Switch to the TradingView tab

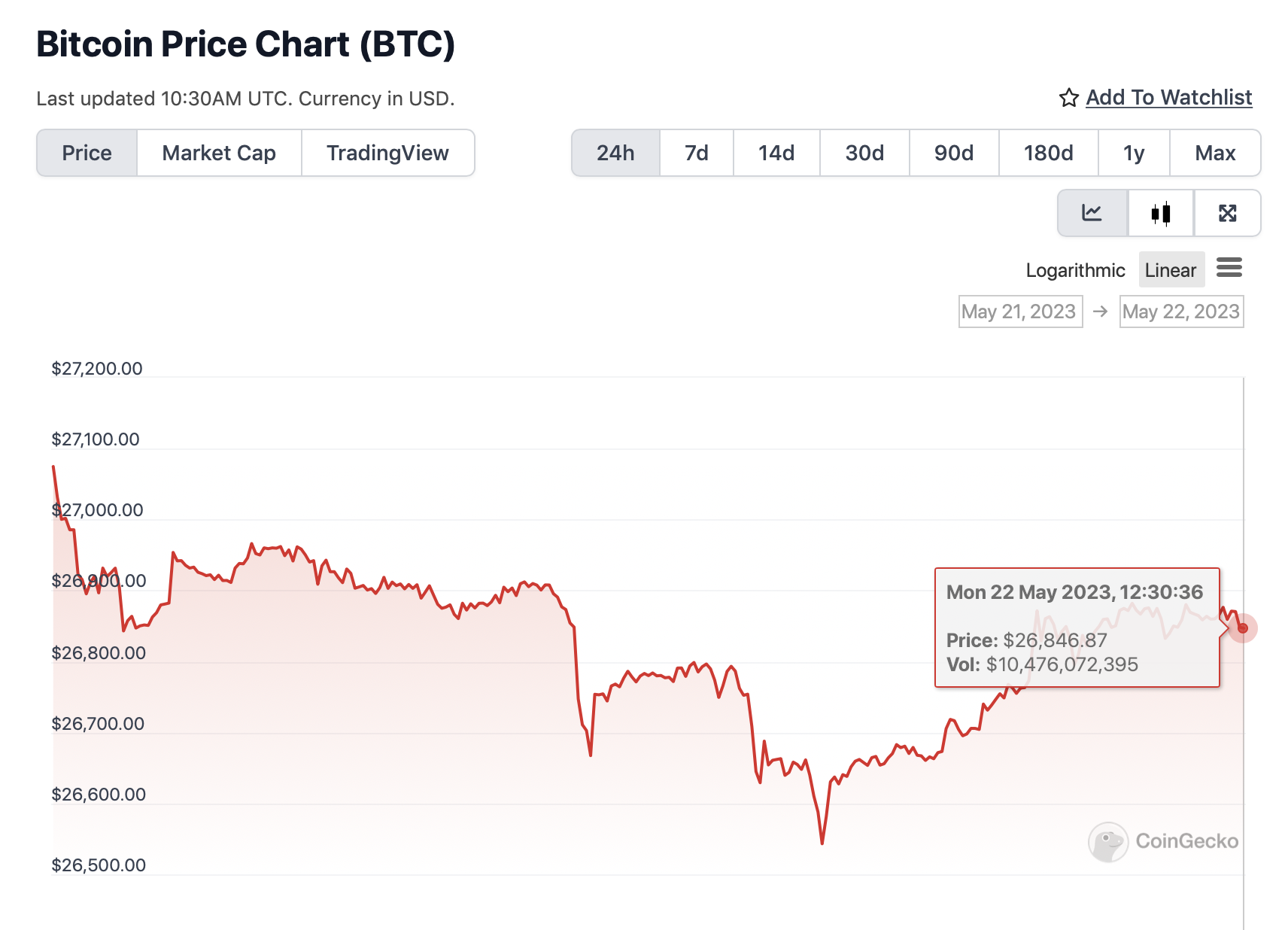tap(387, 153)
